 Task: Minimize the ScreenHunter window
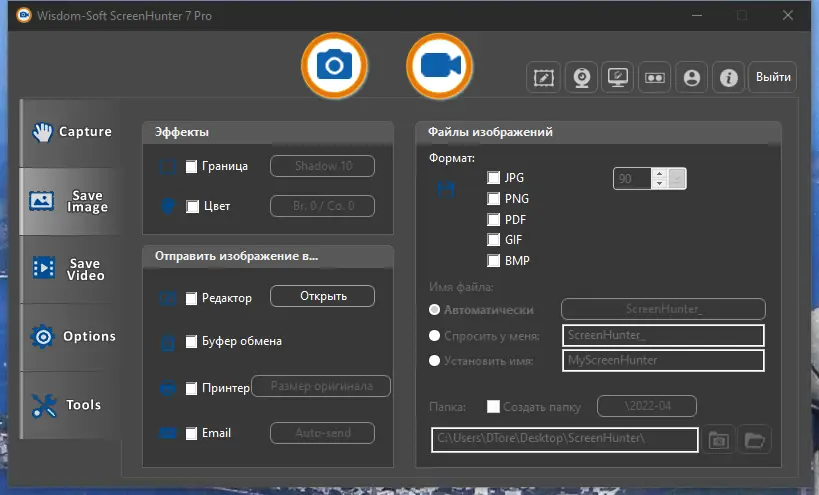pos(697,15)
